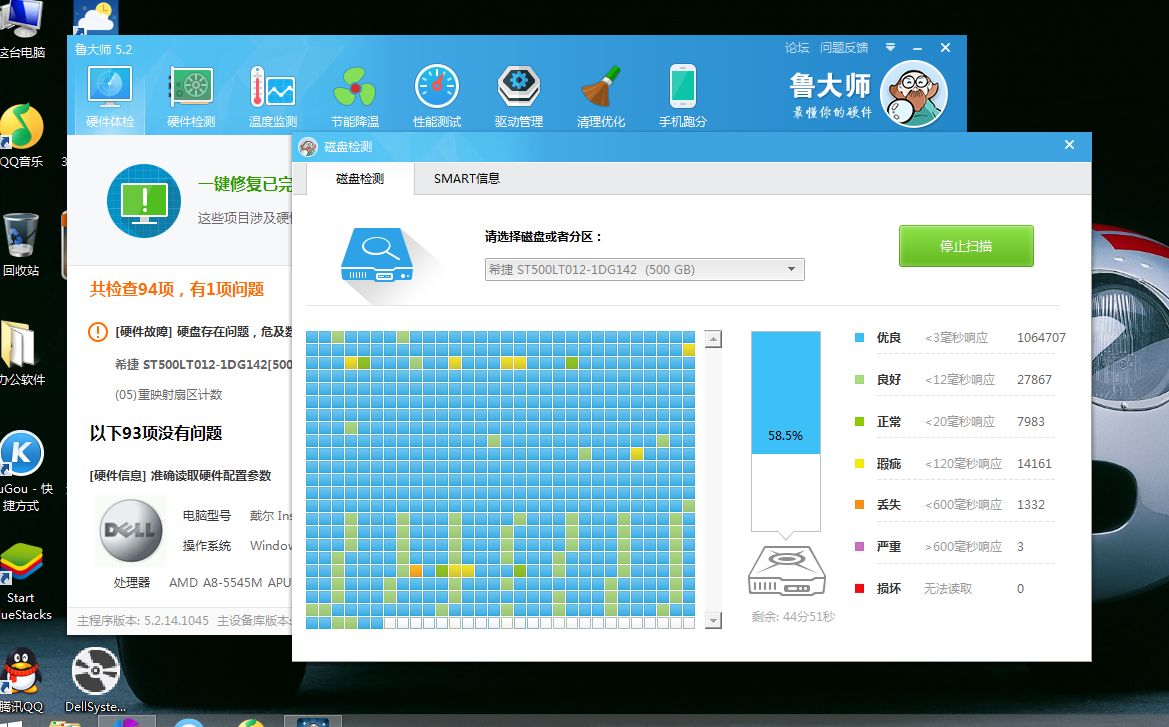1169x727 pixels.
Task: Click block map scrollbar down arrow
Action: 713,620
